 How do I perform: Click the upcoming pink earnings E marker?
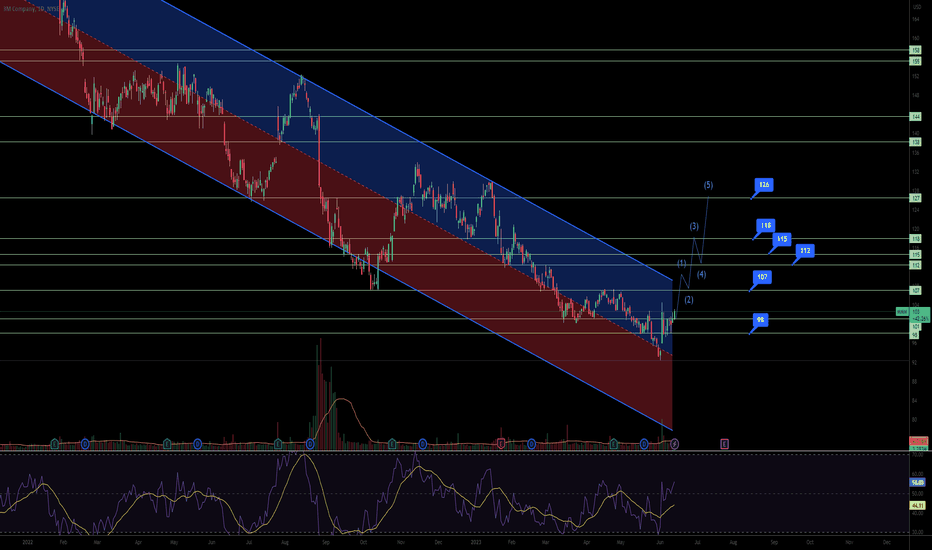coord(725,444)
